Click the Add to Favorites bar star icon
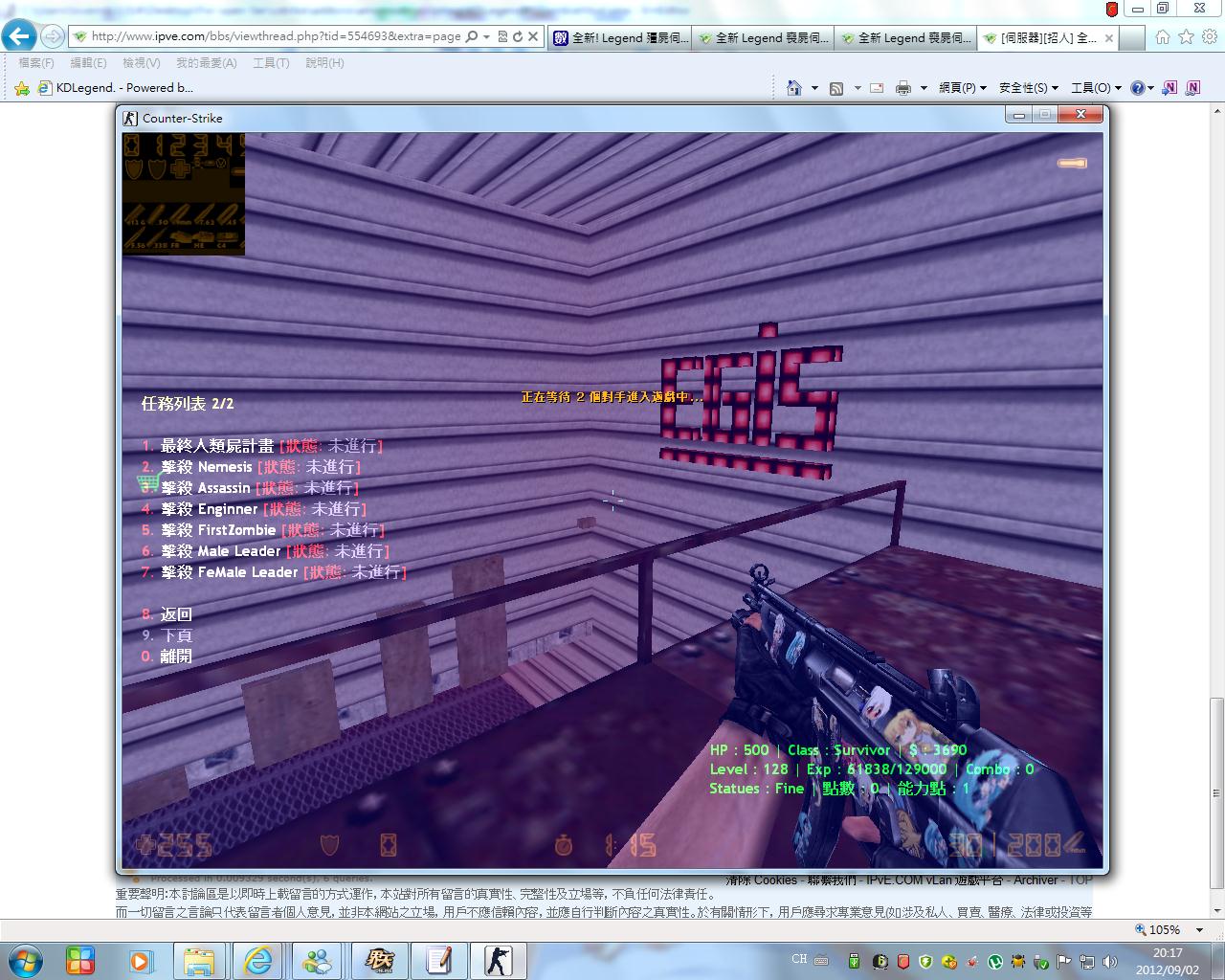1225x980 pixels. 22,88
